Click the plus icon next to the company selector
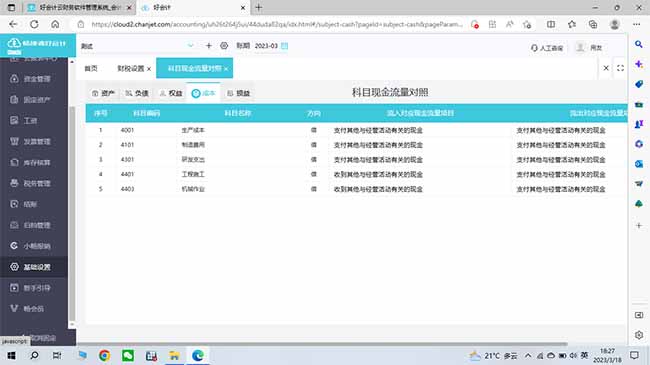 tap(209, 46)
